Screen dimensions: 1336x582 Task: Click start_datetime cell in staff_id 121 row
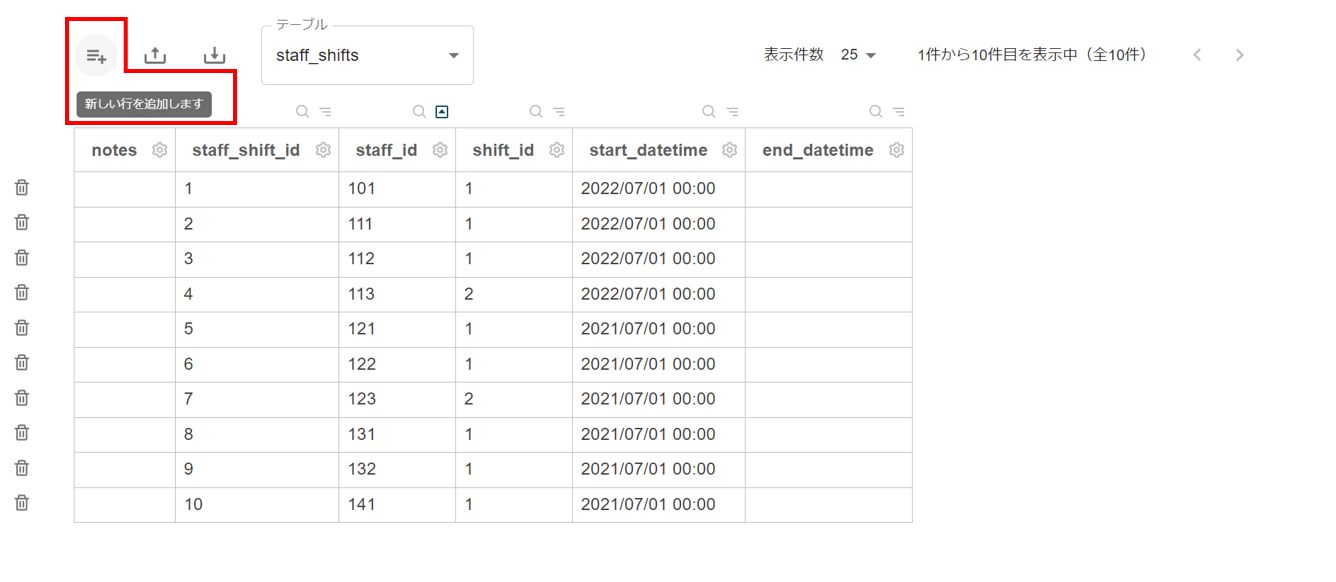[x=659, y=329]
